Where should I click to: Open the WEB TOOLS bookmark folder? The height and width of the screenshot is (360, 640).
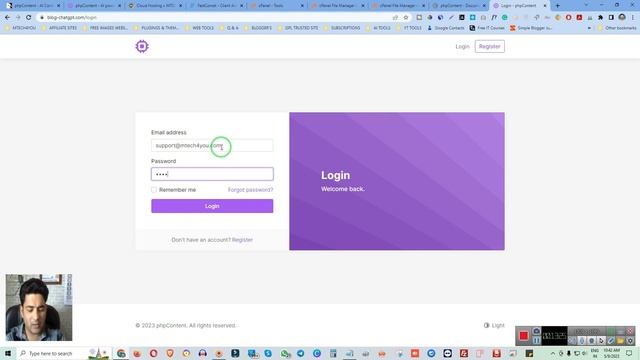tap(199, 28)
